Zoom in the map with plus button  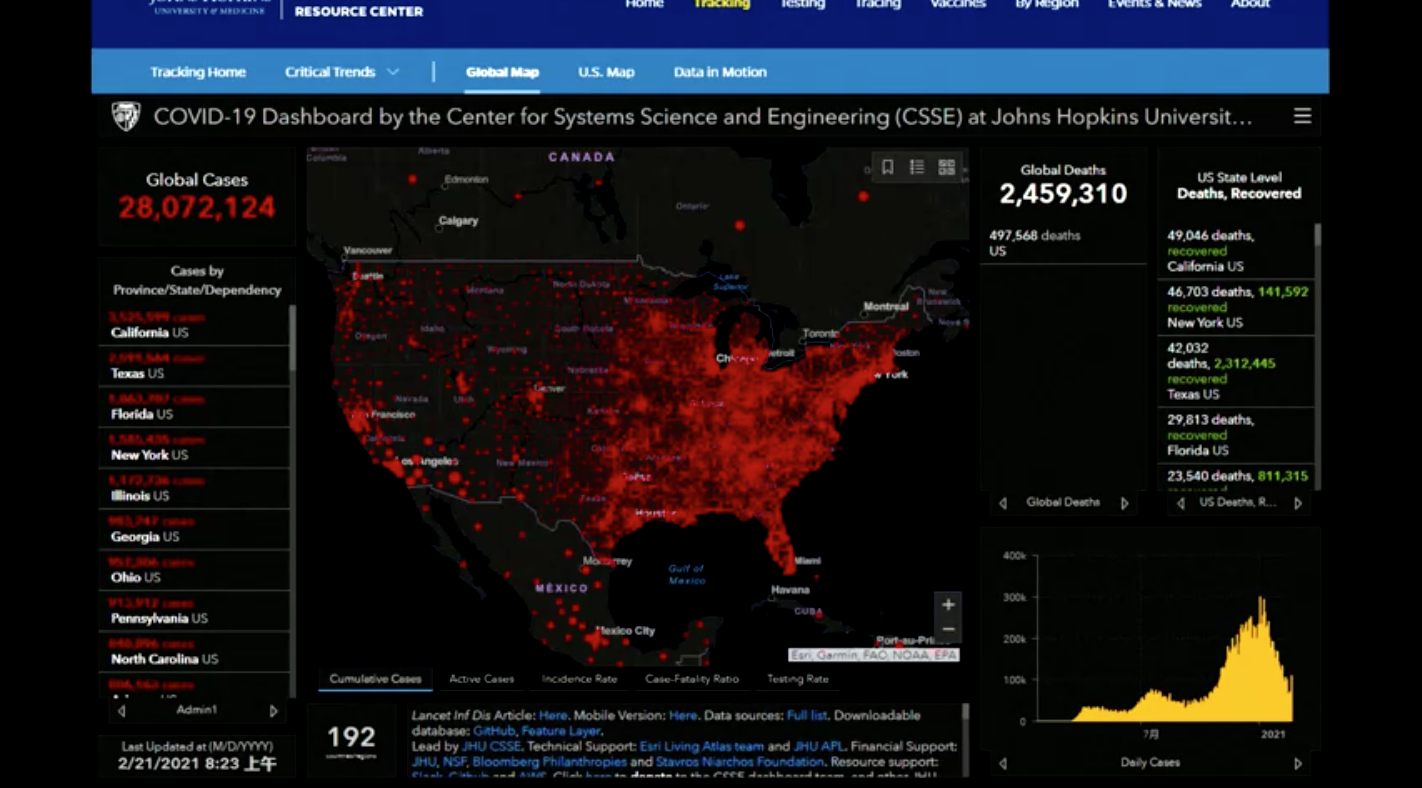click(x=948, y=605)
